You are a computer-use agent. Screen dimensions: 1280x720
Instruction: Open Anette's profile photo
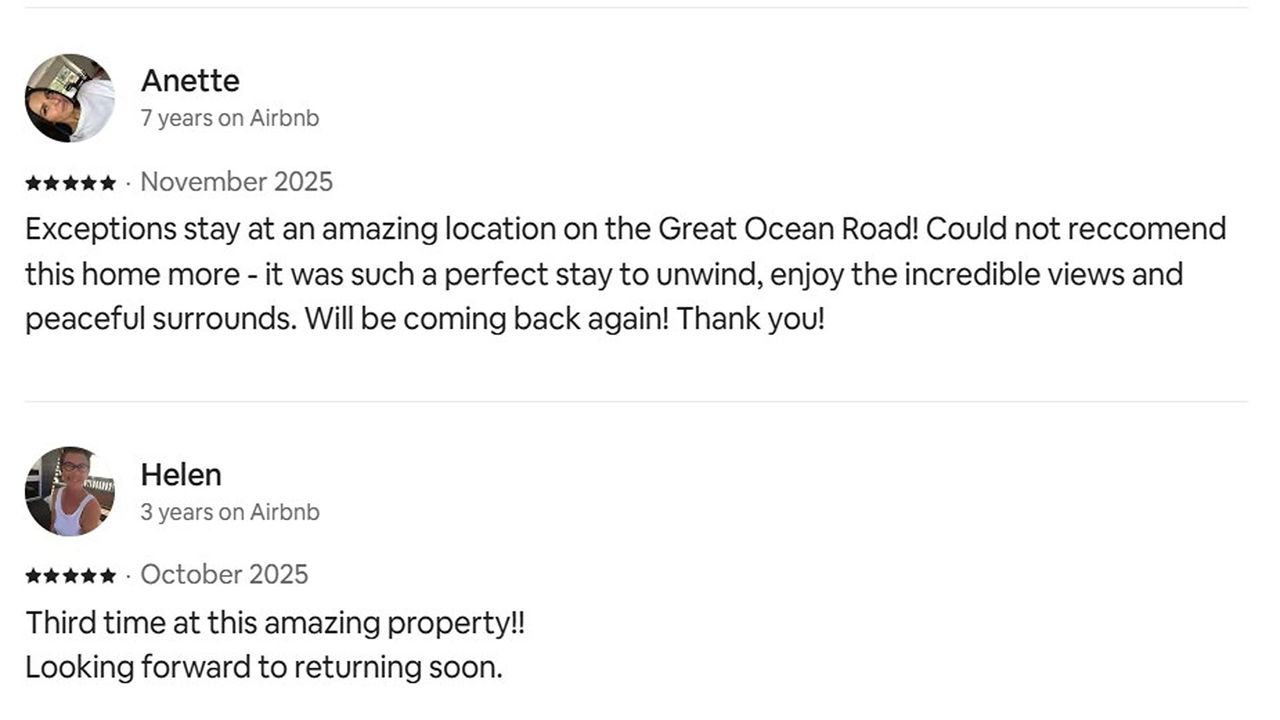(x=70, y=98)
